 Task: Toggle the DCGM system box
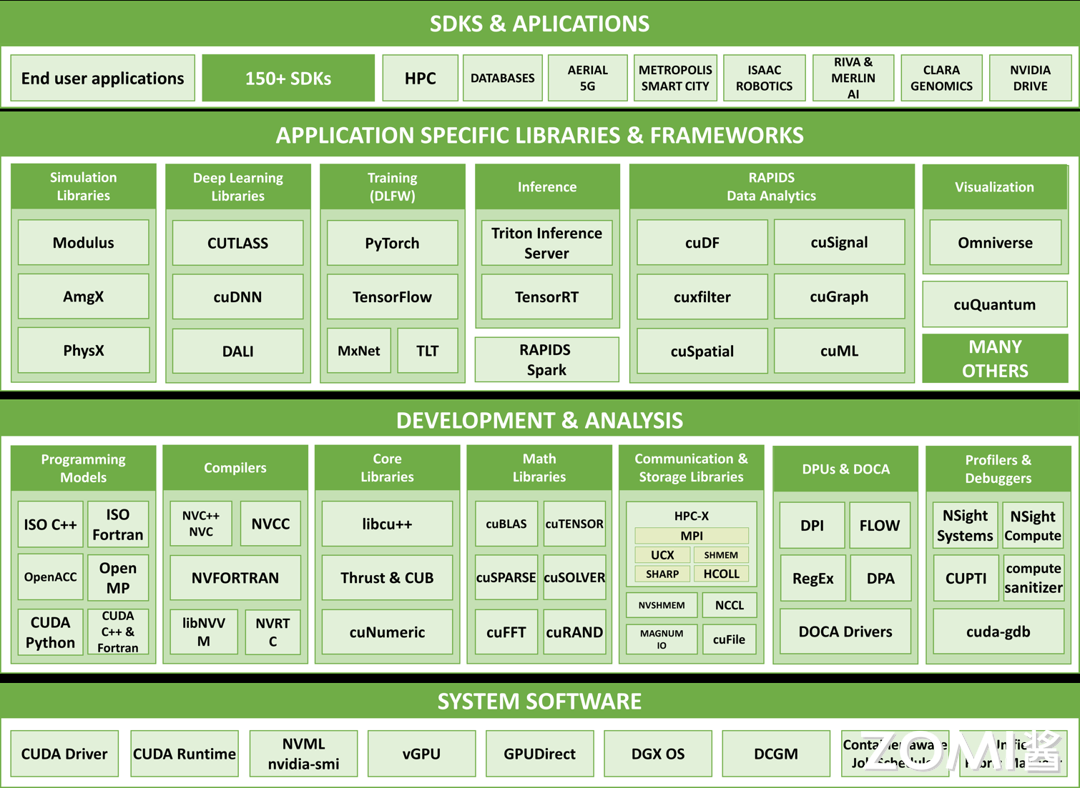(x=776, y=753)
